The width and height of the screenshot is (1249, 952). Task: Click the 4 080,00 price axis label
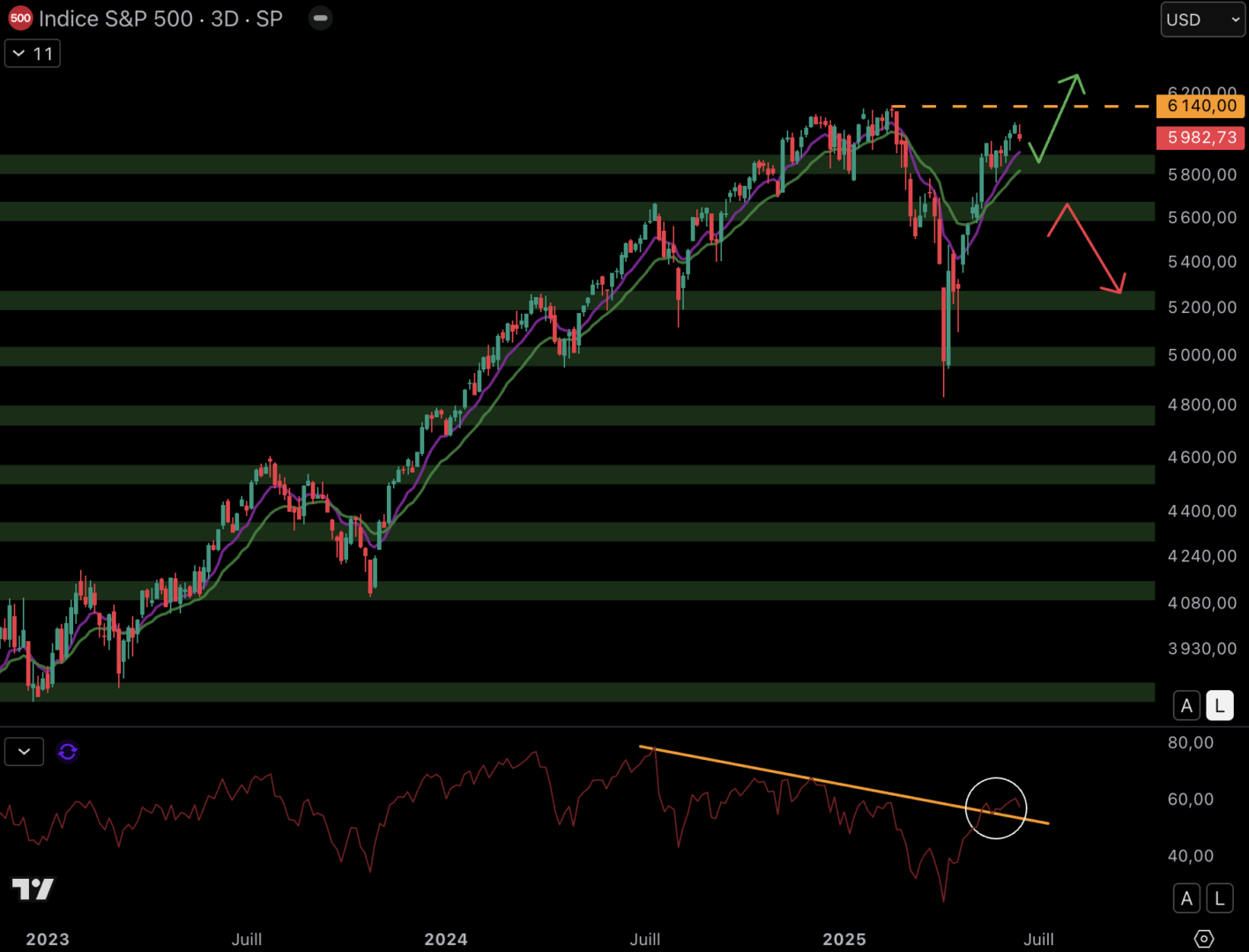[1202, 603]
